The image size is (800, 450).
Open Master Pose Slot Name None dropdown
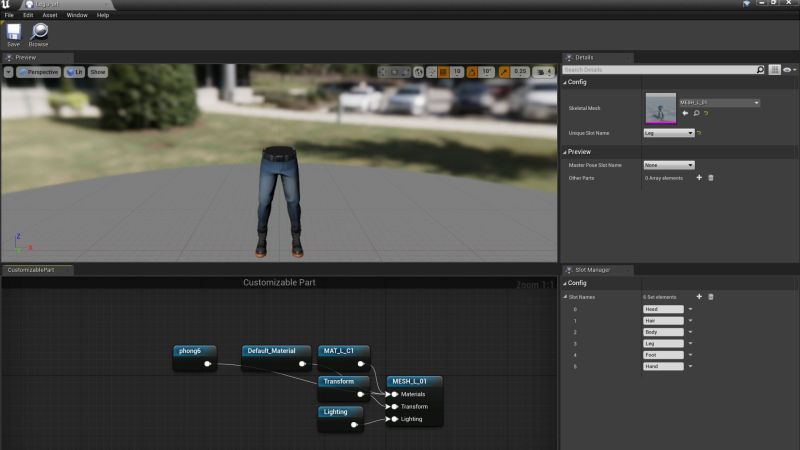point(669,165)
